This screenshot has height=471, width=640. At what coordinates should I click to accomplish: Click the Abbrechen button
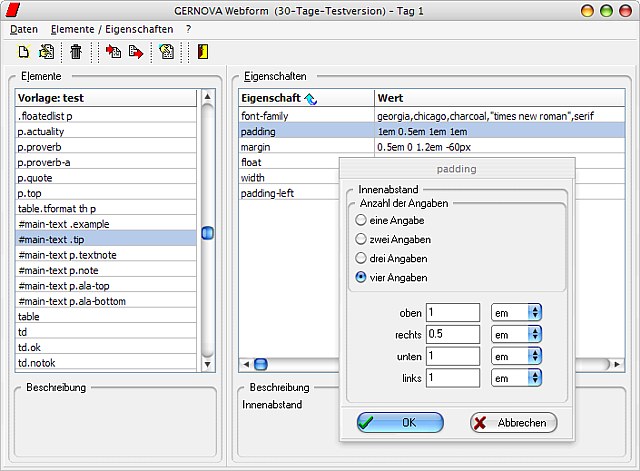(x=513, y=422)
